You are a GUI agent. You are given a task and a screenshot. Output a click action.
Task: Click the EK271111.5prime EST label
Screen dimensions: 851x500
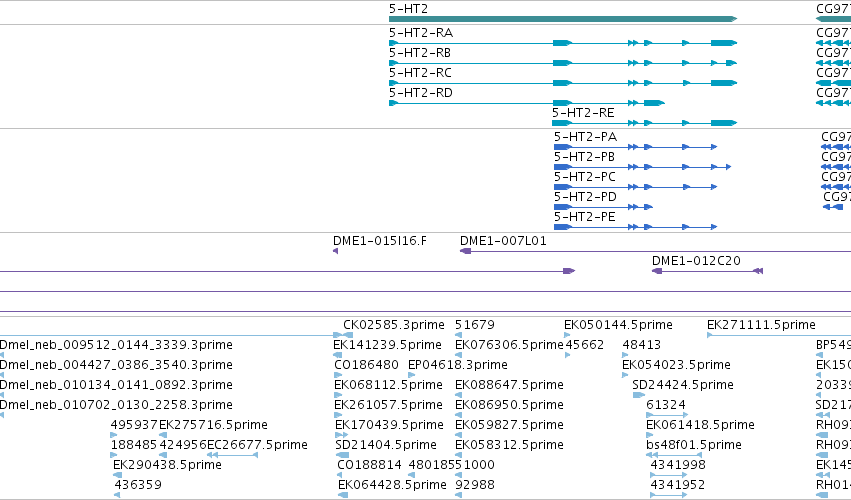coord(761,325)
